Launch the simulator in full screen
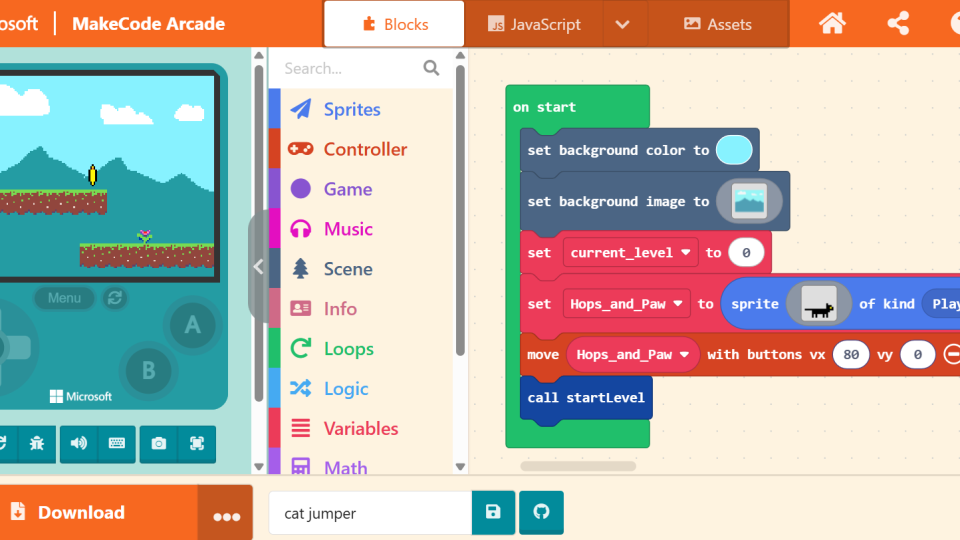This screenshot has height=540, width=960. tap(197, 443)
